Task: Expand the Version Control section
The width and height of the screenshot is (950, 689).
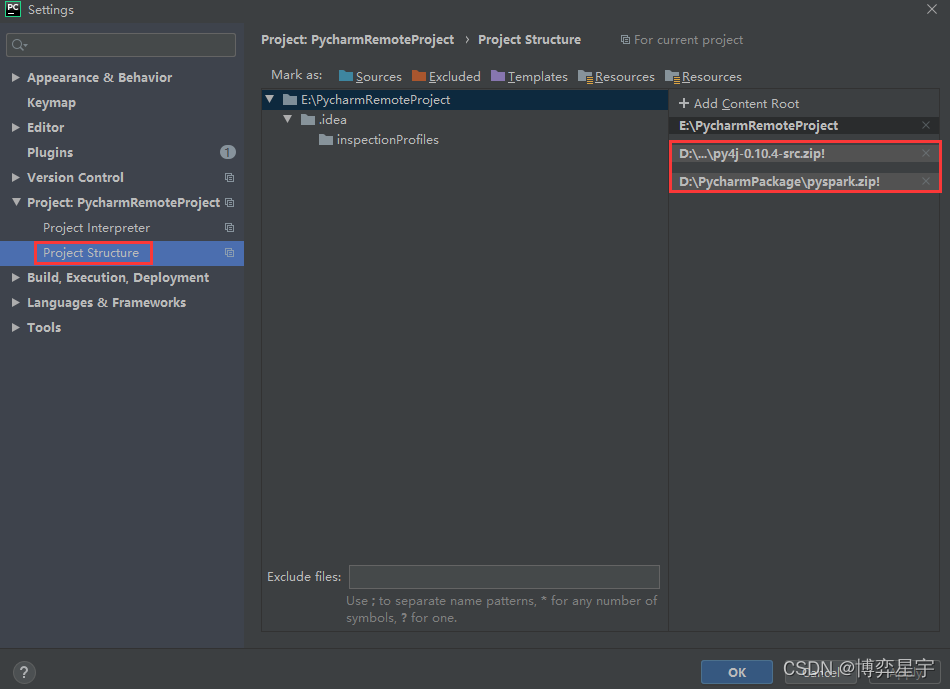Action: (x=16, y=178)
